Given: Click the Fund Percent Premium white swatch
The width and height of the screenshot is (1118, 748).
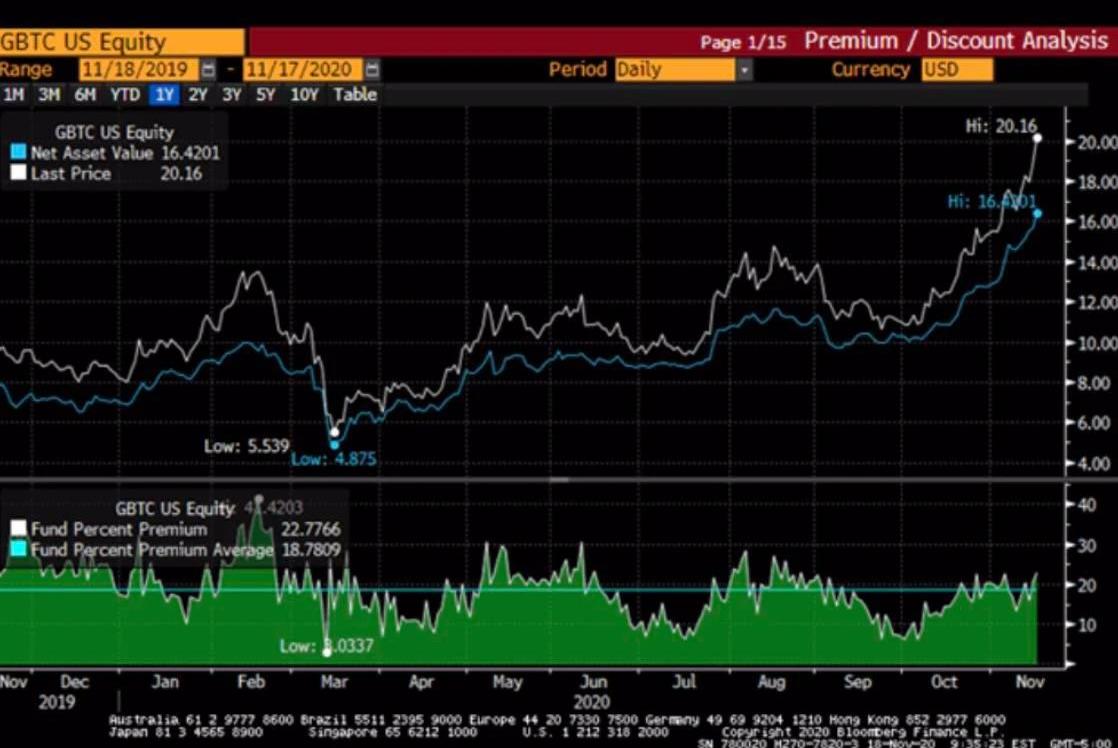Looking at the screenshot, I should tap(19, 528).
